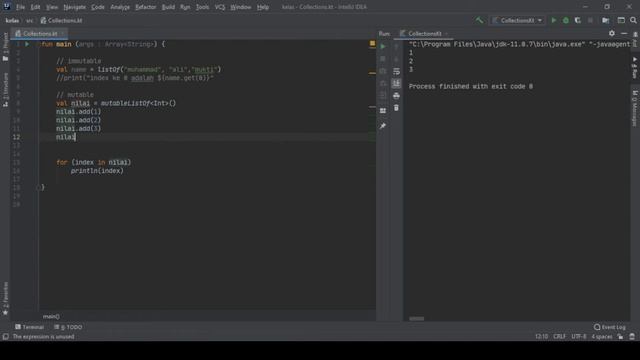The width and height of the screenshot is (640, 360).
Task: Open the Build menu
Action: coord(168,7)
